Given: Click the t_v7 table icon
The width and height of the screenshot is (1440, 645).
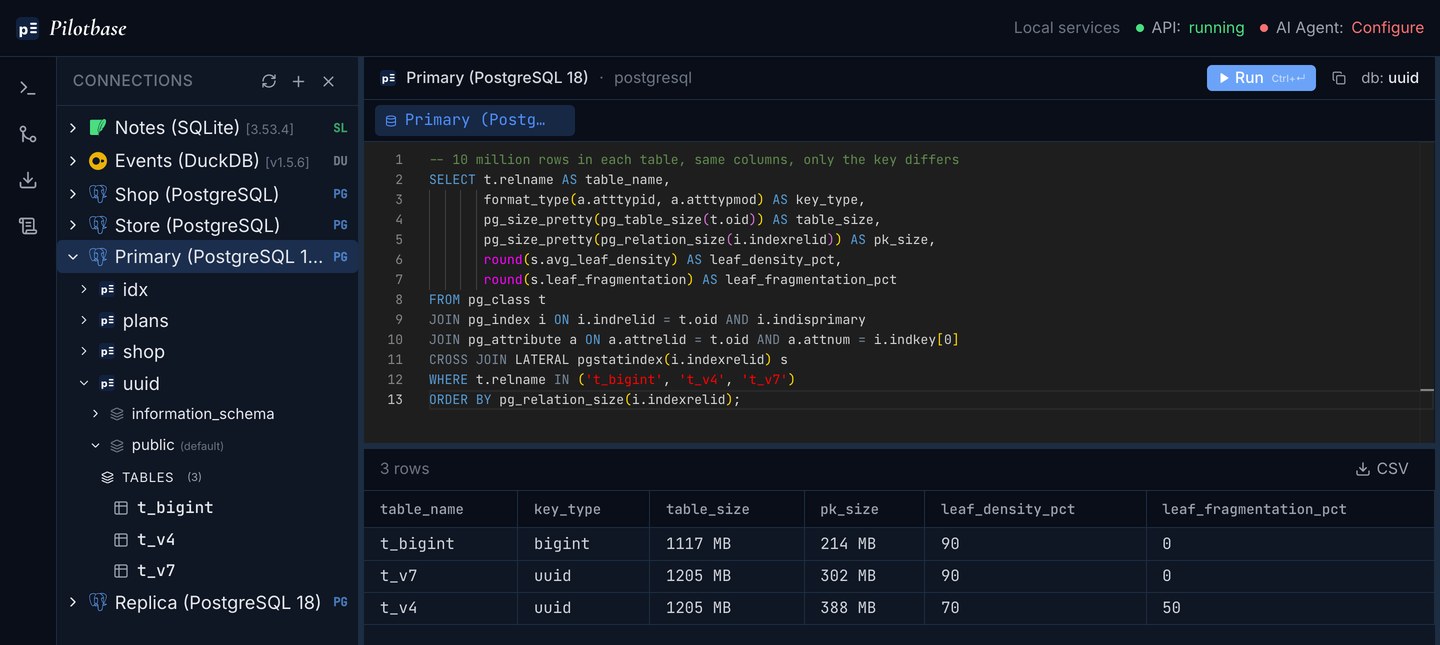Looking at the screenshot, I should (121, 571).
